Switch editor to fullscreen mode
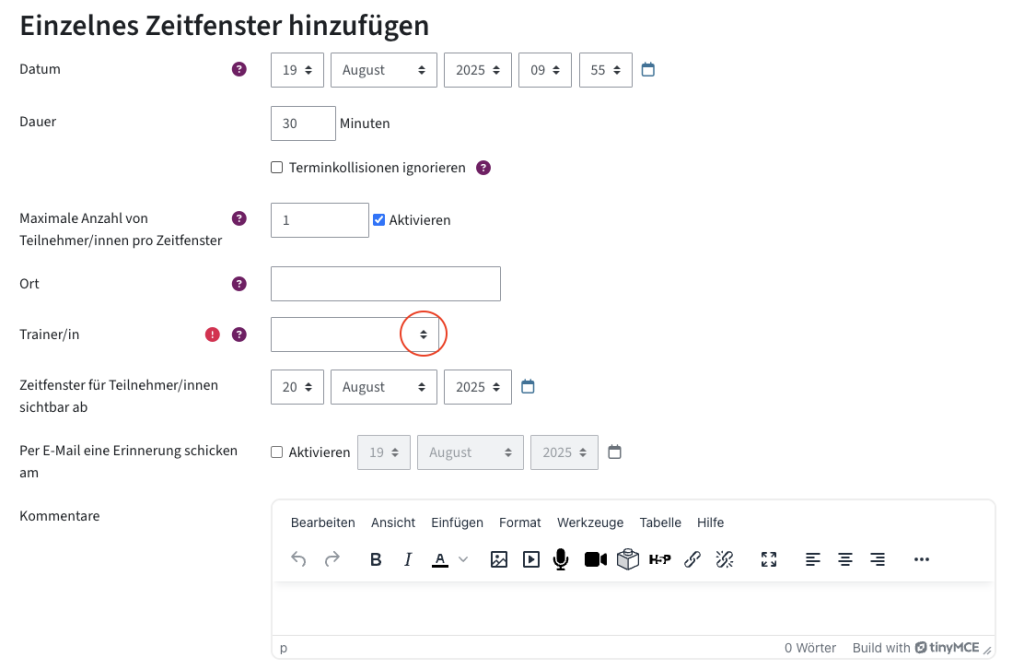 point(769,559)
